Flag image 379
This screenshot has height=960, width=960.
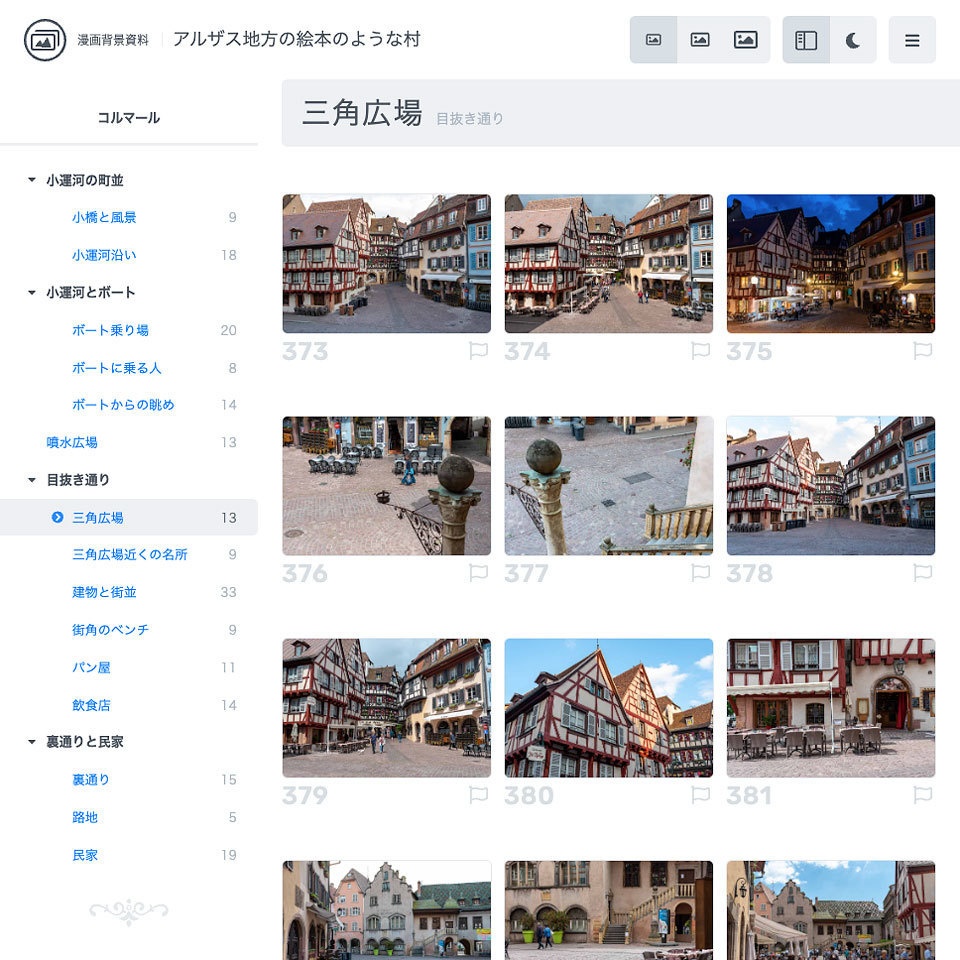click(x=478, y=795)
